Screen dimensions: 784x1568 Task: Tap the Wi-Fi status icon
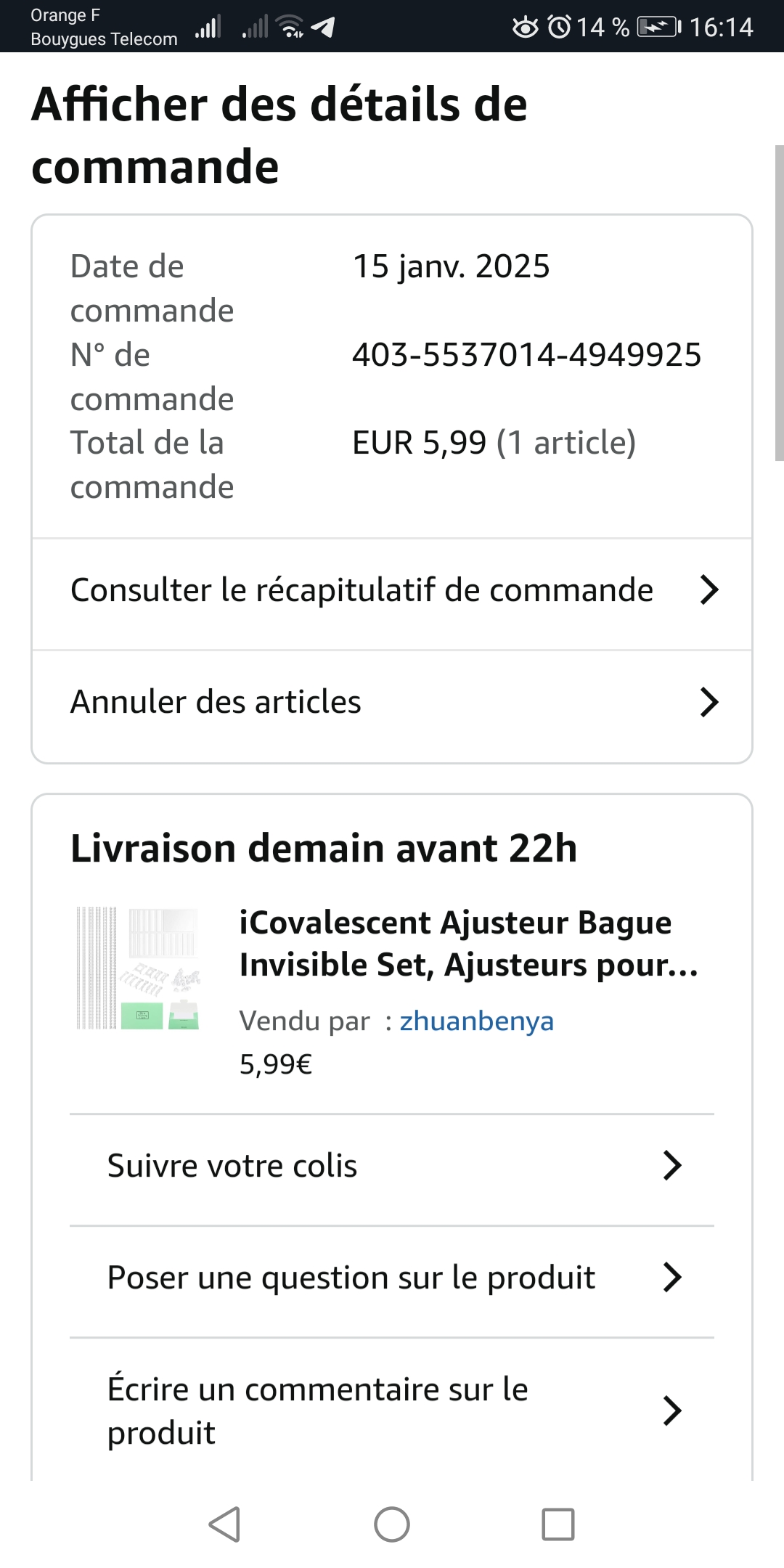click(x=290, y=26)
